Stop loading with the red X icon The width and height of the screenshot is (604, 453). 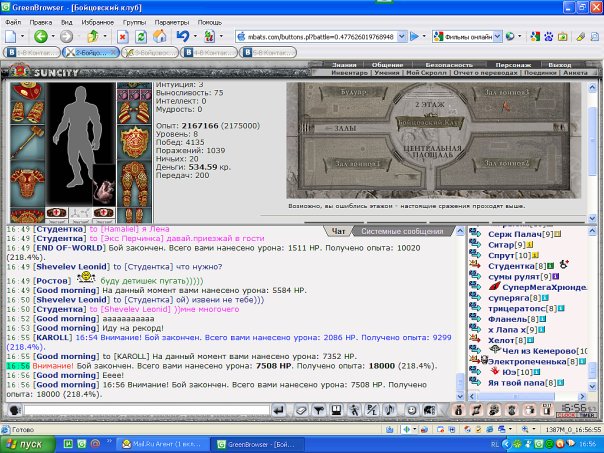pyautogui.click(x=122, y=37)
